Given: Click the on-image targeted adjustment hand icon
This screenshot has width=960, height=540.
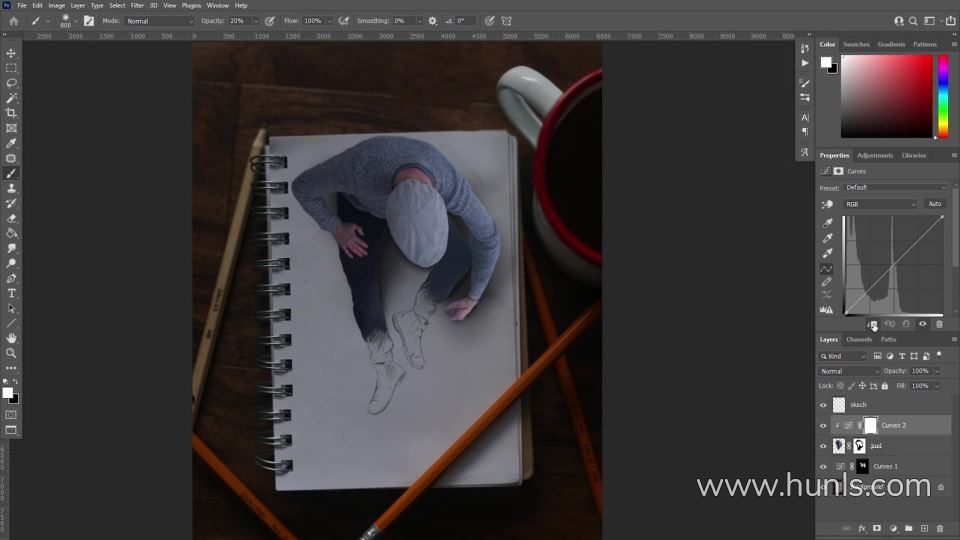Looking at the screenshot, I should [x=827, y=204].
